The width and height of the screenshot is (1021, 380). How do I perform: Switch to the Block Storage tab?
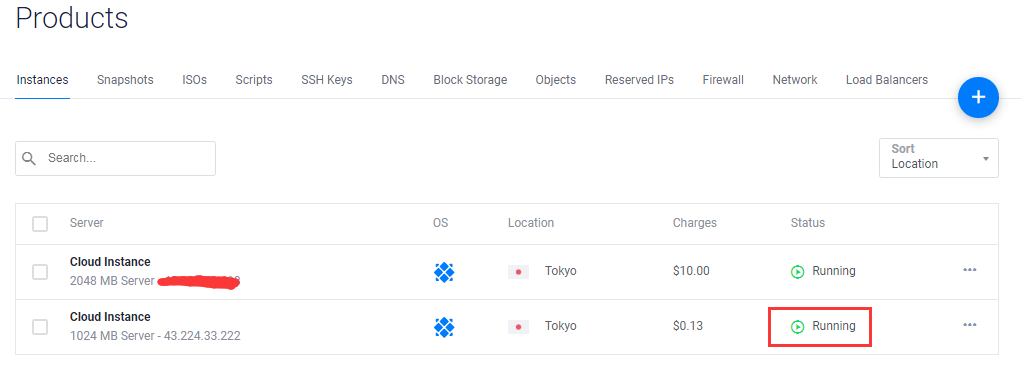(x=470, y=80)
